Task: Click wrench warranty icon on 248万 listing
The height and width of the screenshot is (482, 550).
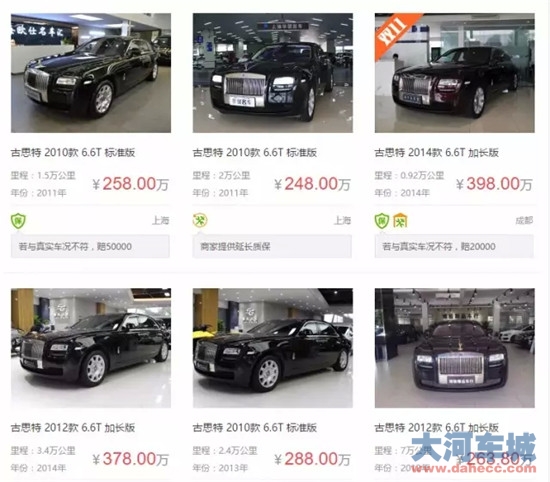Action: [200, 221]
